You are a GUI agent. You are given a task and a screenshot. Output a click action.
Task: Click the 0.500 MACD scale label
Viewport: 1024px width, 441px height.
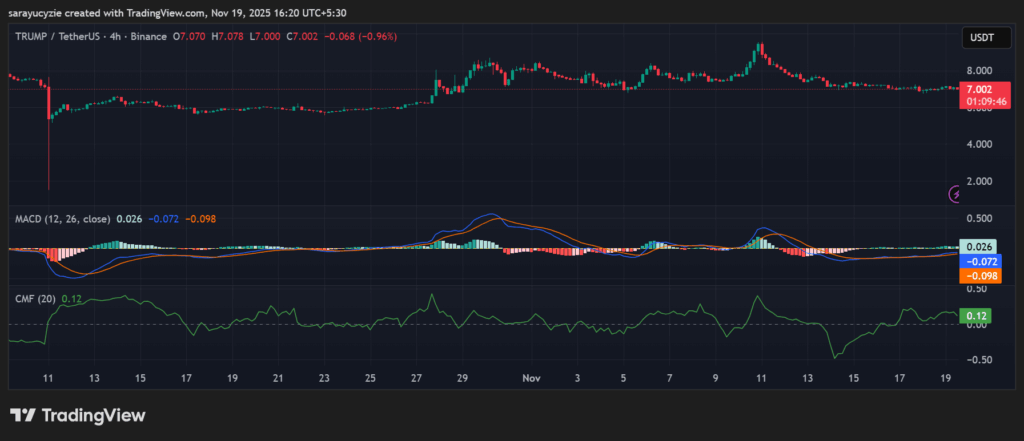tap(976, 218)
